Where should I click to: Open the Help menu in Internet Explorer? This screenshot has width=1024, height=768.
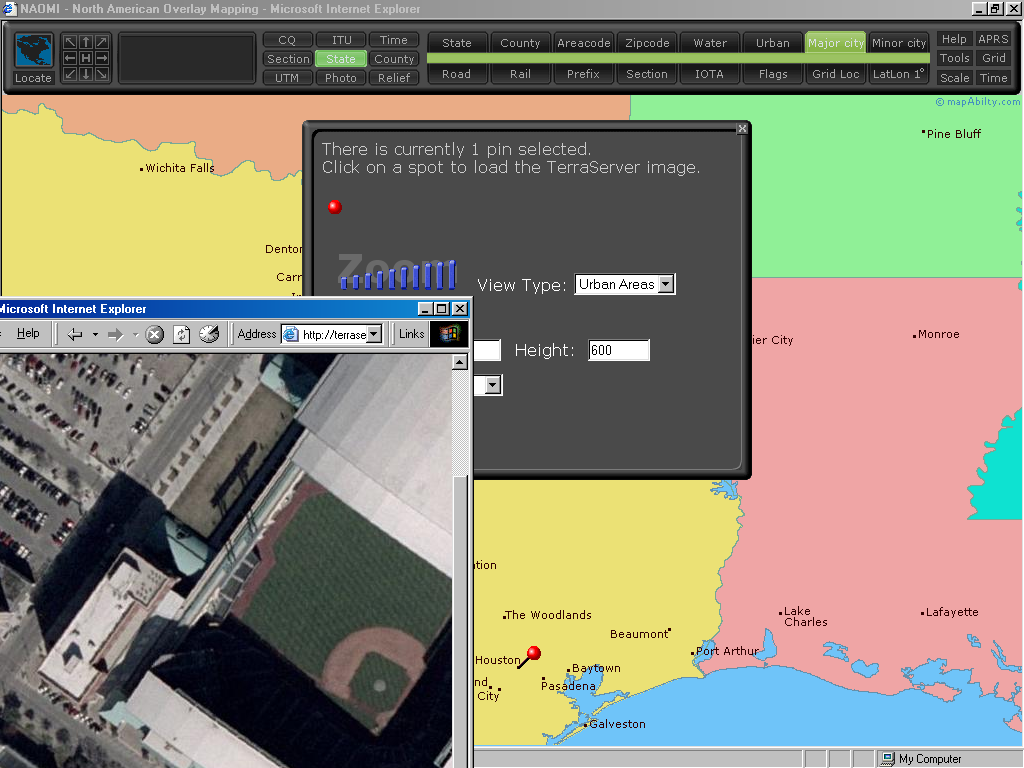[28, 333]
